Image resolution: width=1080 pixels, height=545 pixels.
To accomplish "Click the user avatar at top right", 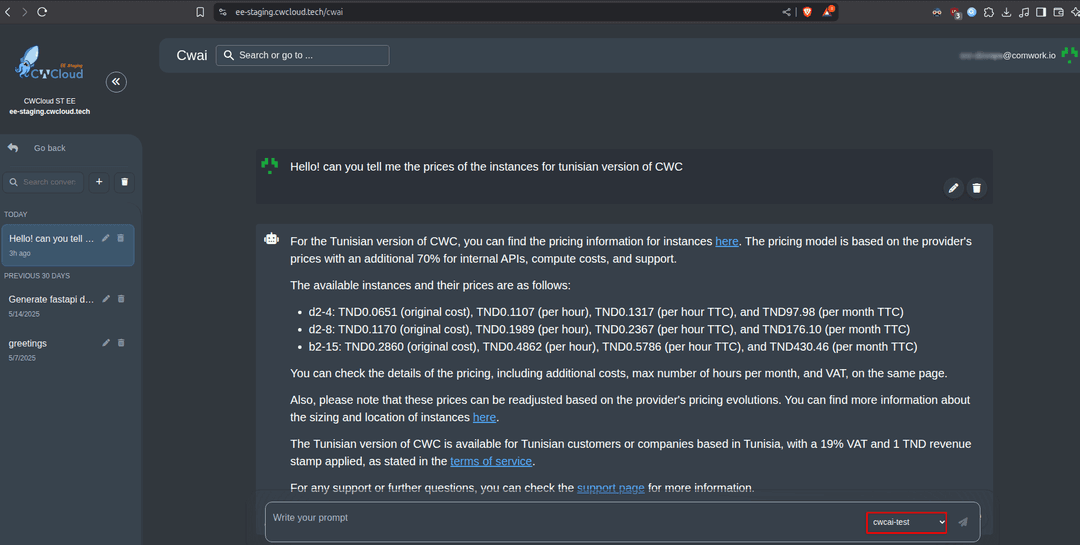I will (1070, 55).
